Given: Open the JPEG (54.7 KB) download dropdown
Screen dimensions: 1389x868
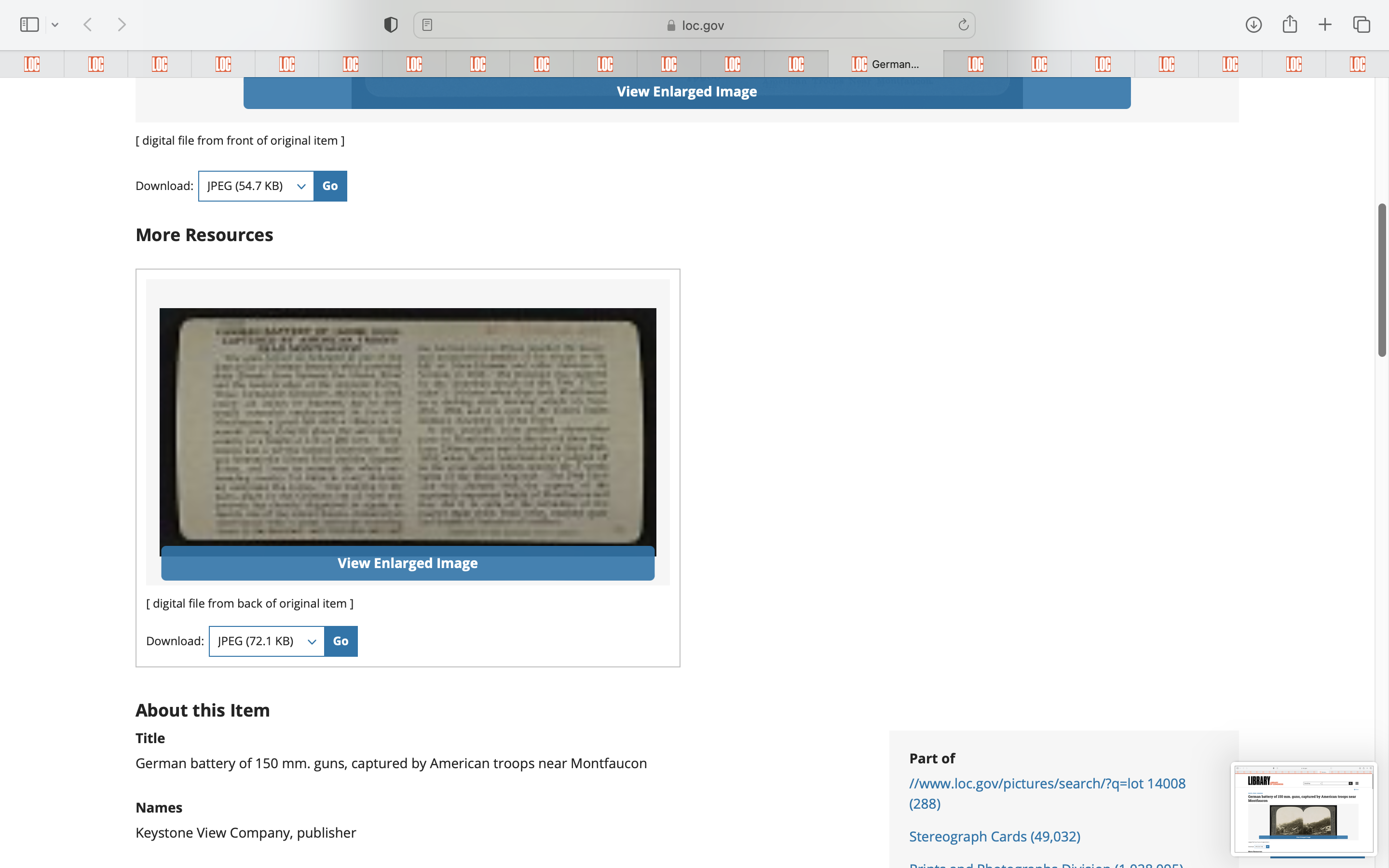Looking at the screenshot, I should tap(256, 186).
